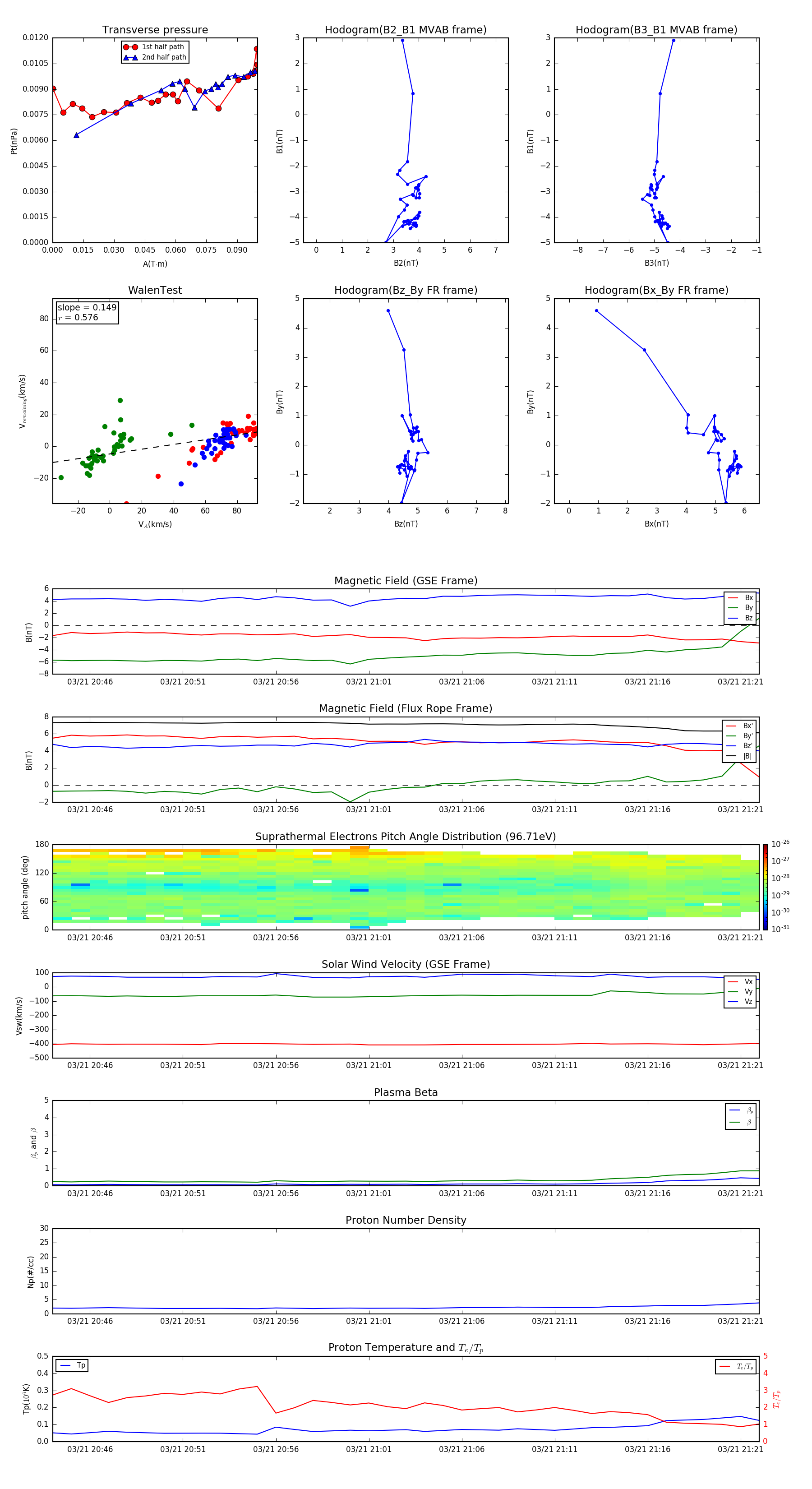Click 'Hodogram(B3_B1 MVAB frame)' title
812x1489 pixels.
(656, 30)
